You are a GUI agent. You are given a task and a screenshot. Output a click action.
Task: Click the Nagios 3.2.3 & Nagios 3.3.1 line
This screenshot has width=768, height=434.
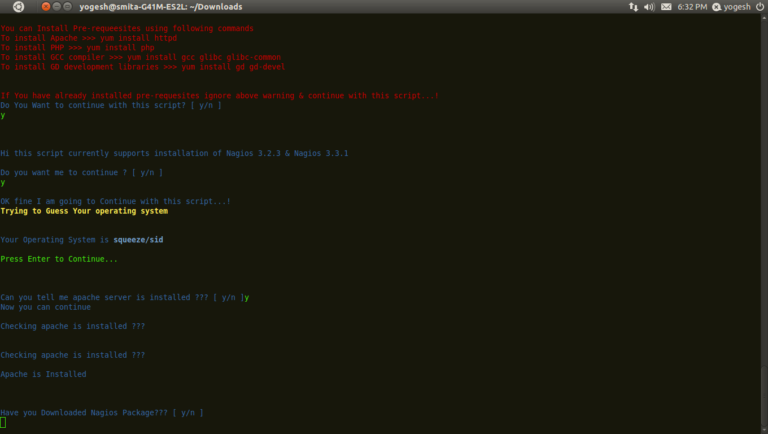coord(174,153)
